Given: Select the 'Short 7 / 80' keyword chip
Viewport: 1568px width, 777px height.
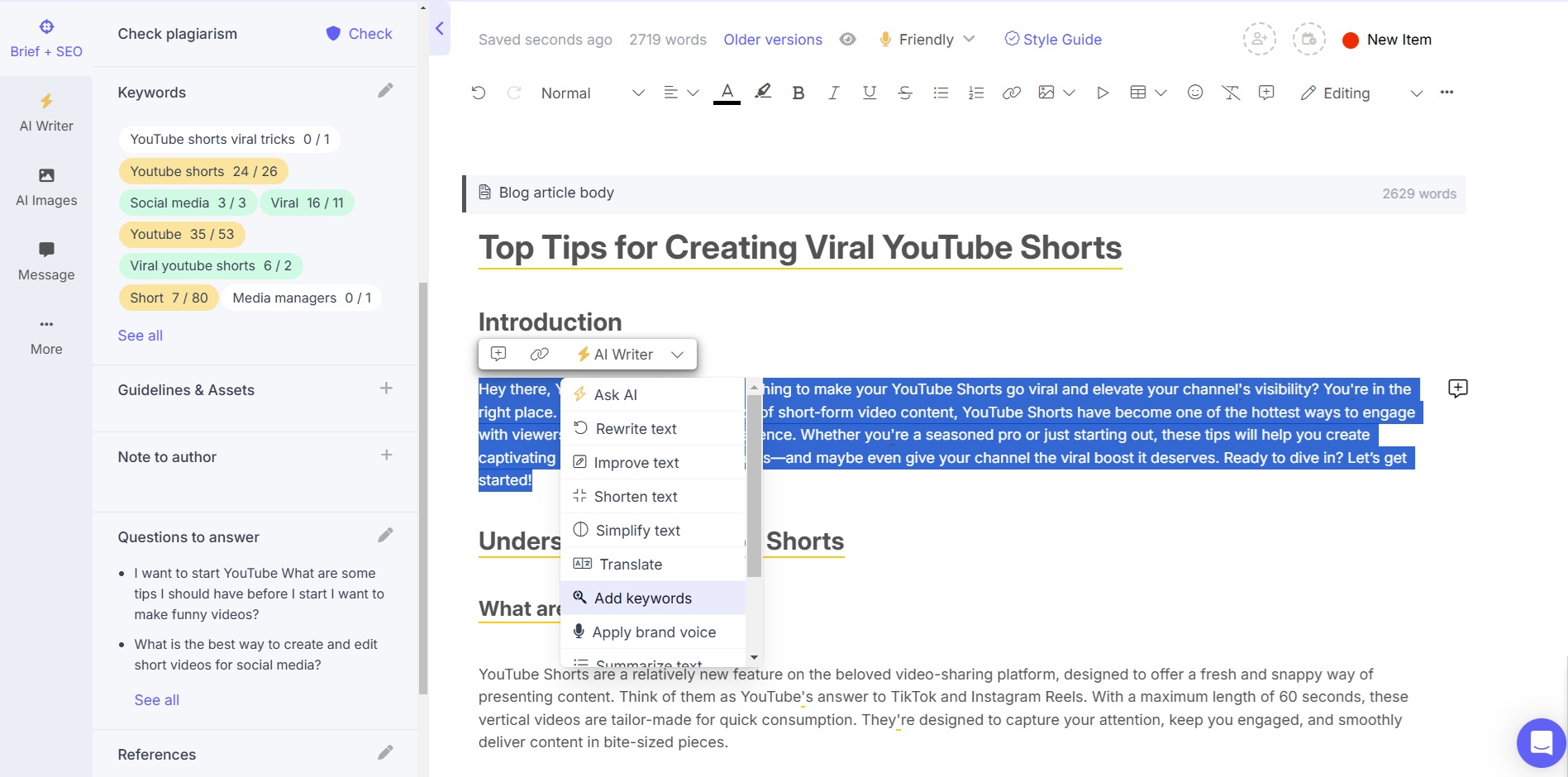Looking at the screenshot, I should (x=169, y=298).
